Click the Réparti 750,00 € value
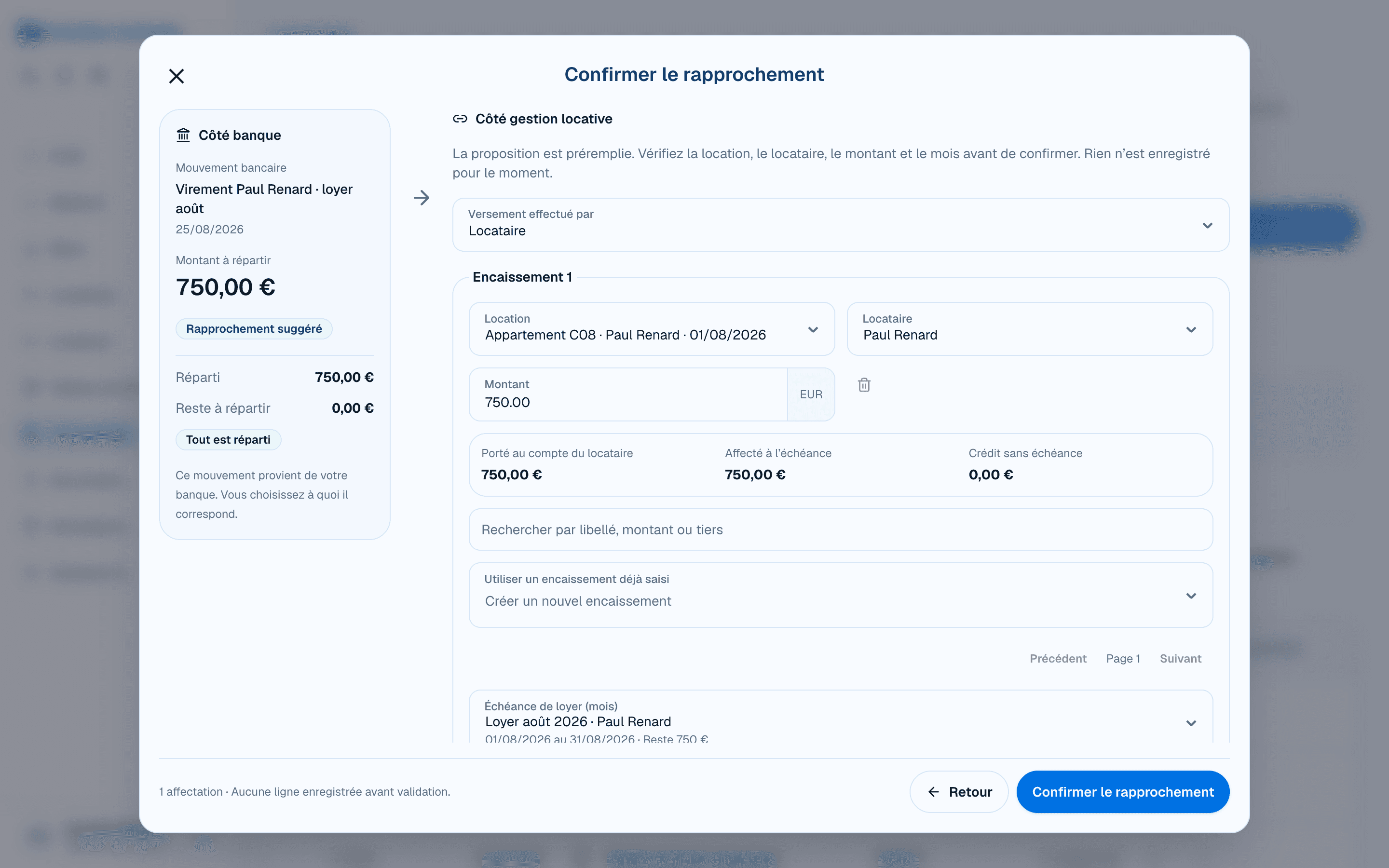This screenshot has height=868, width=1389. click(x=344, y=377)
